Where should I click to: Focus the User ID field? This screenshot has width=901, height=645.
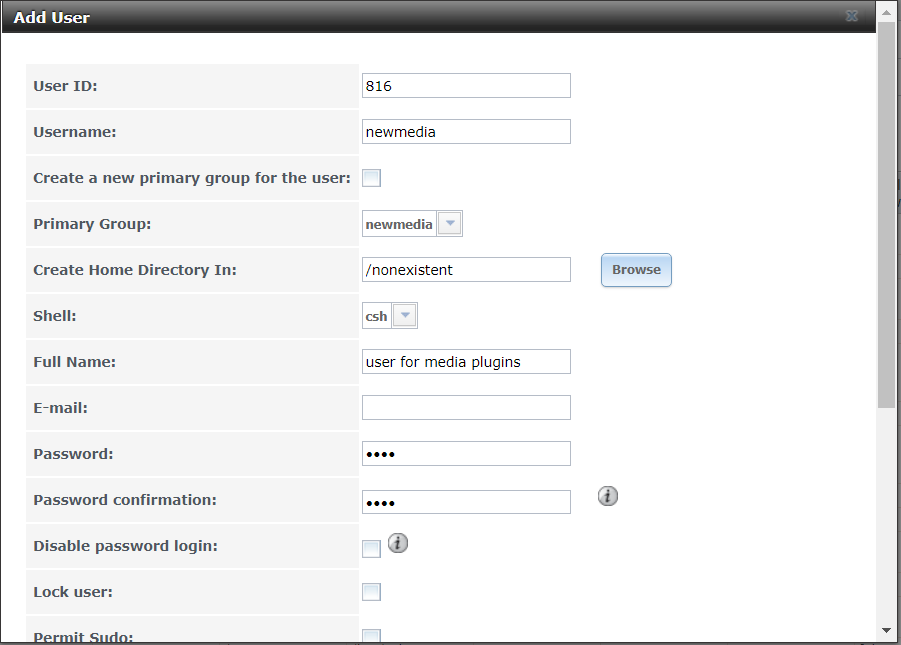point(466,86)
